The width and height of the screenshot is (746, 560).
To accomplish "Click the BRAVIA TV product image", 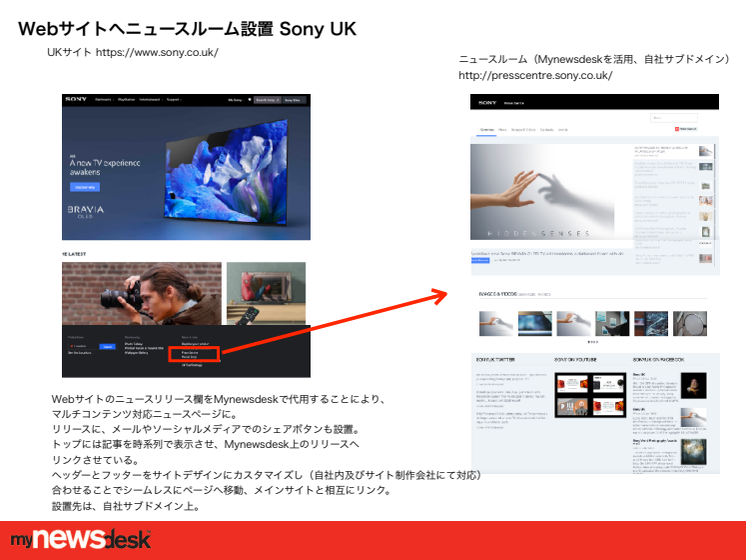I will pyautogui.click(x=226, y=172).
